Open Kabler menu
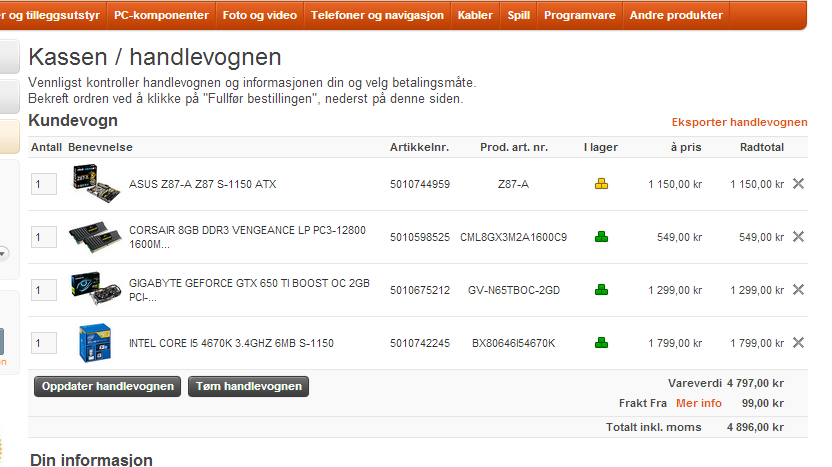832x467 pixels. 475,15
